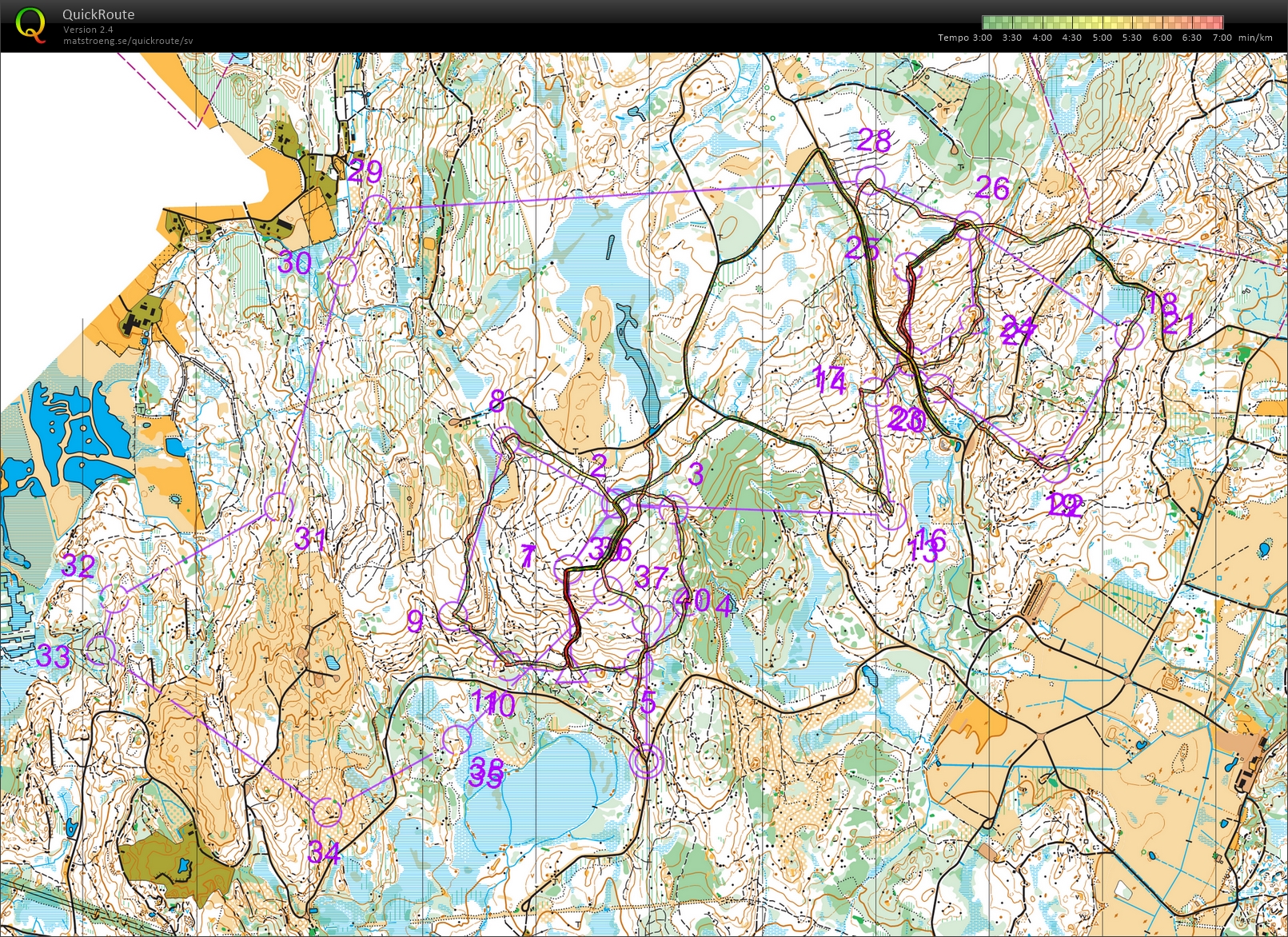Click control number 34 on the map
This screenshot has height=937, width=1288.
325,852
